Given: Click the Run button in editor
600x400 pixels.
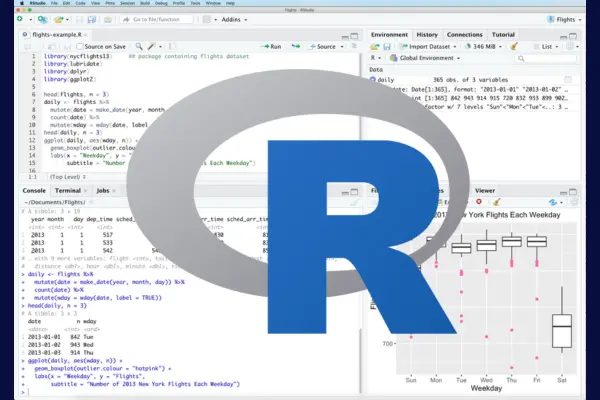Looking at the screenshot, I should [270, 46].
